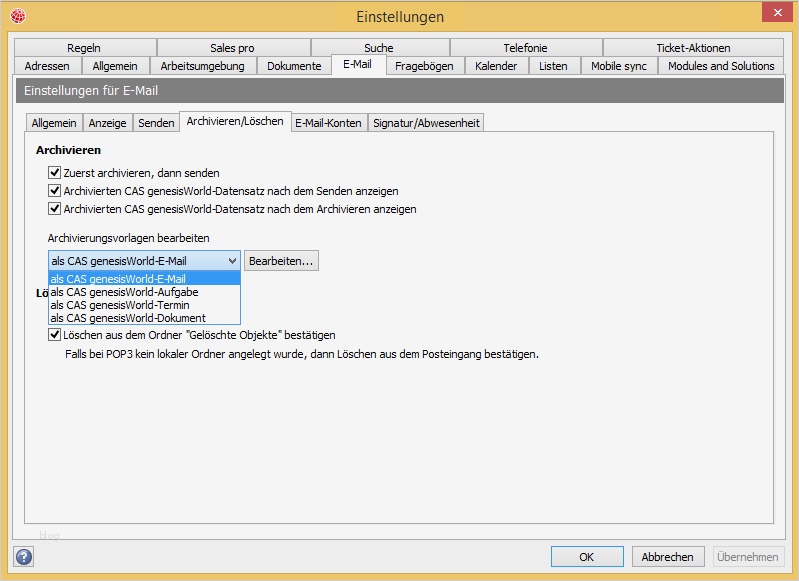Uncheck 'Datensatz nach dem Archivieren anzeigen'
799x581 pixels.
tap(55, 208)
